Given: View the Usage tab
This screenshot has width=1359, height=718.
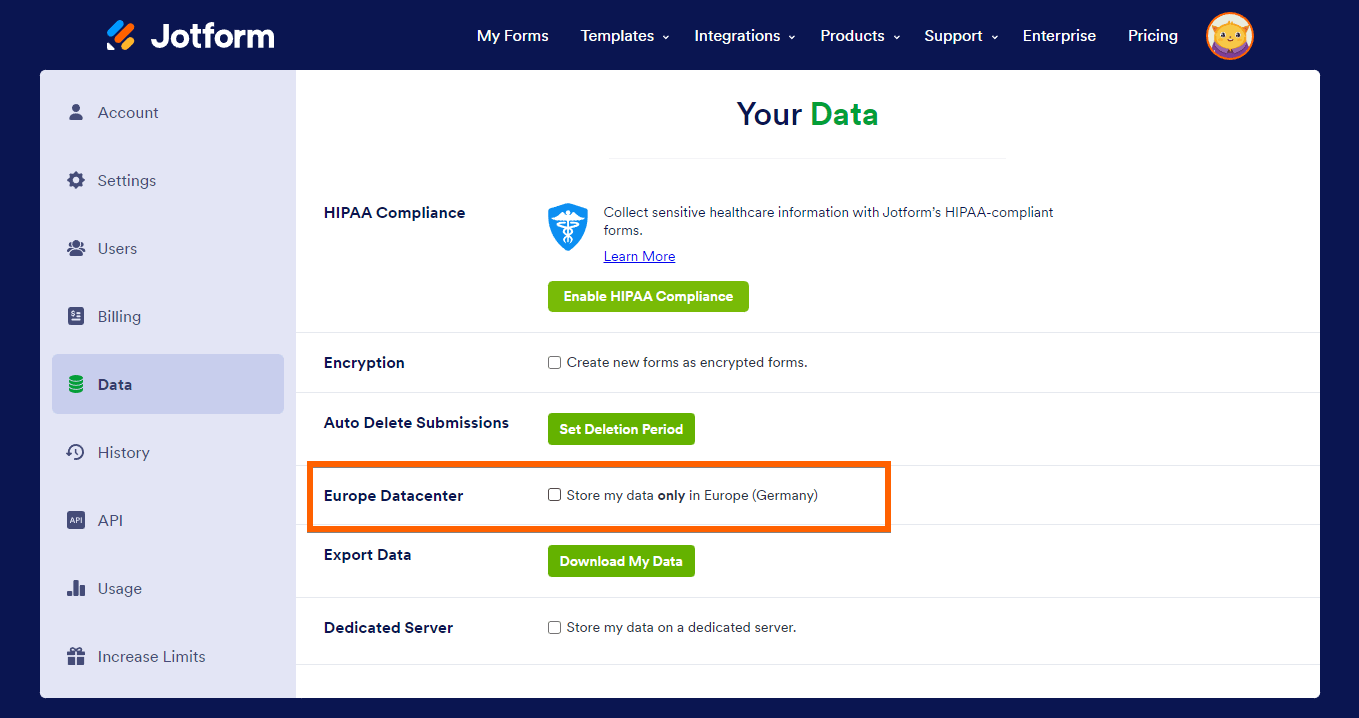Looking at the screenshot, I should click(168, 588).
